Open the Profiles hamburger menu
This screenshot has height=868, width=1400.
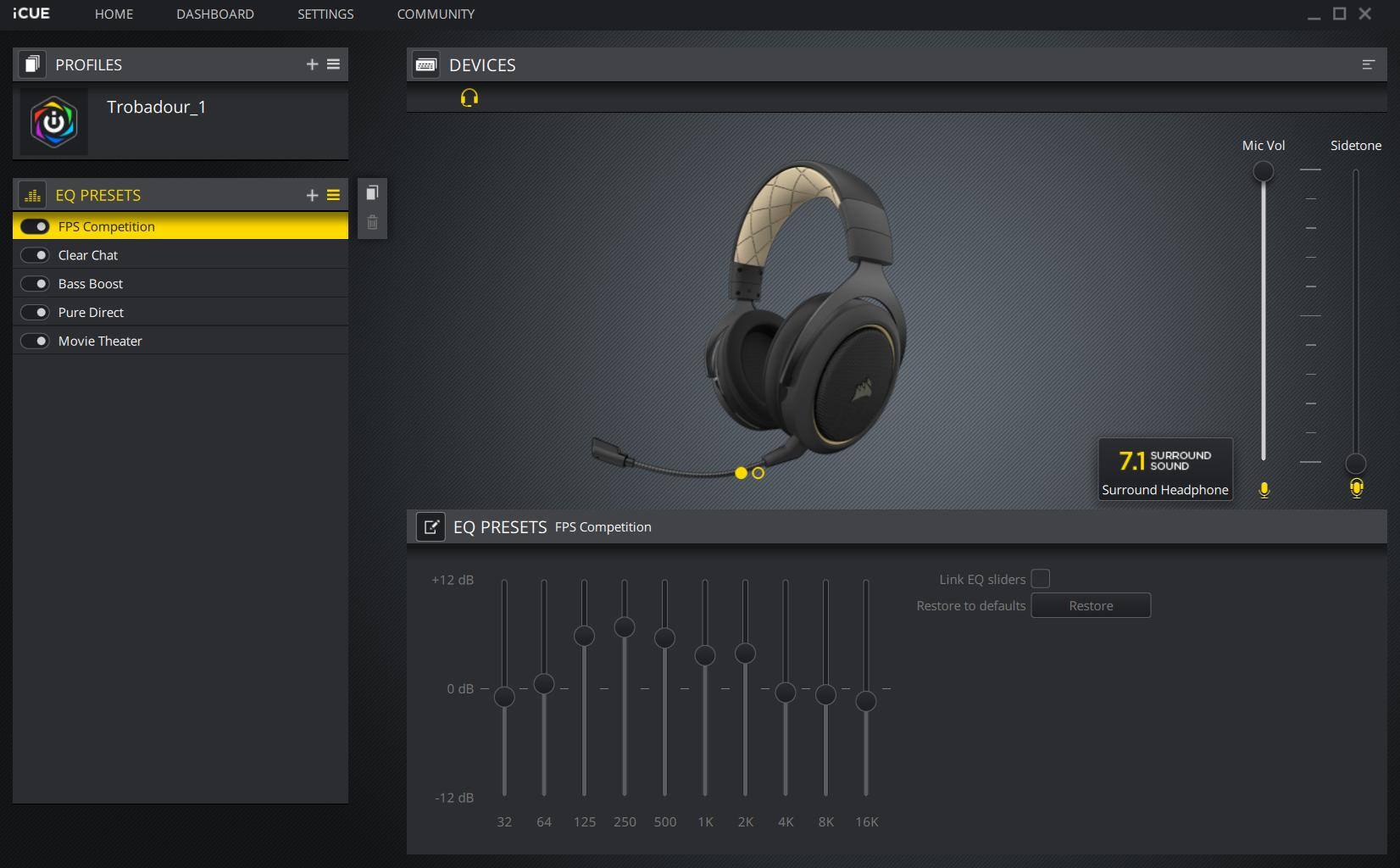tap(334, 64)
